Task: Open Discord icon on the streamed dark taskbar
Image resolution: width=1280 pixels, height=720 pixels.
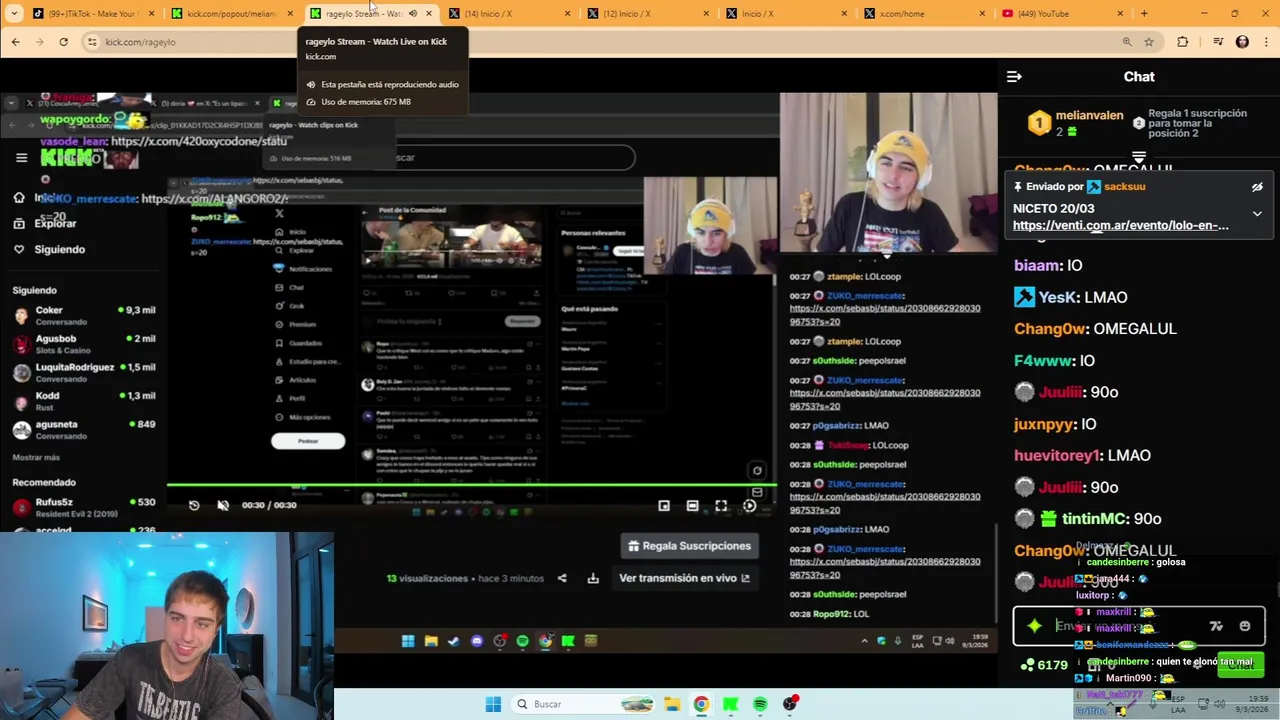Action: click(x=476, y=641)
